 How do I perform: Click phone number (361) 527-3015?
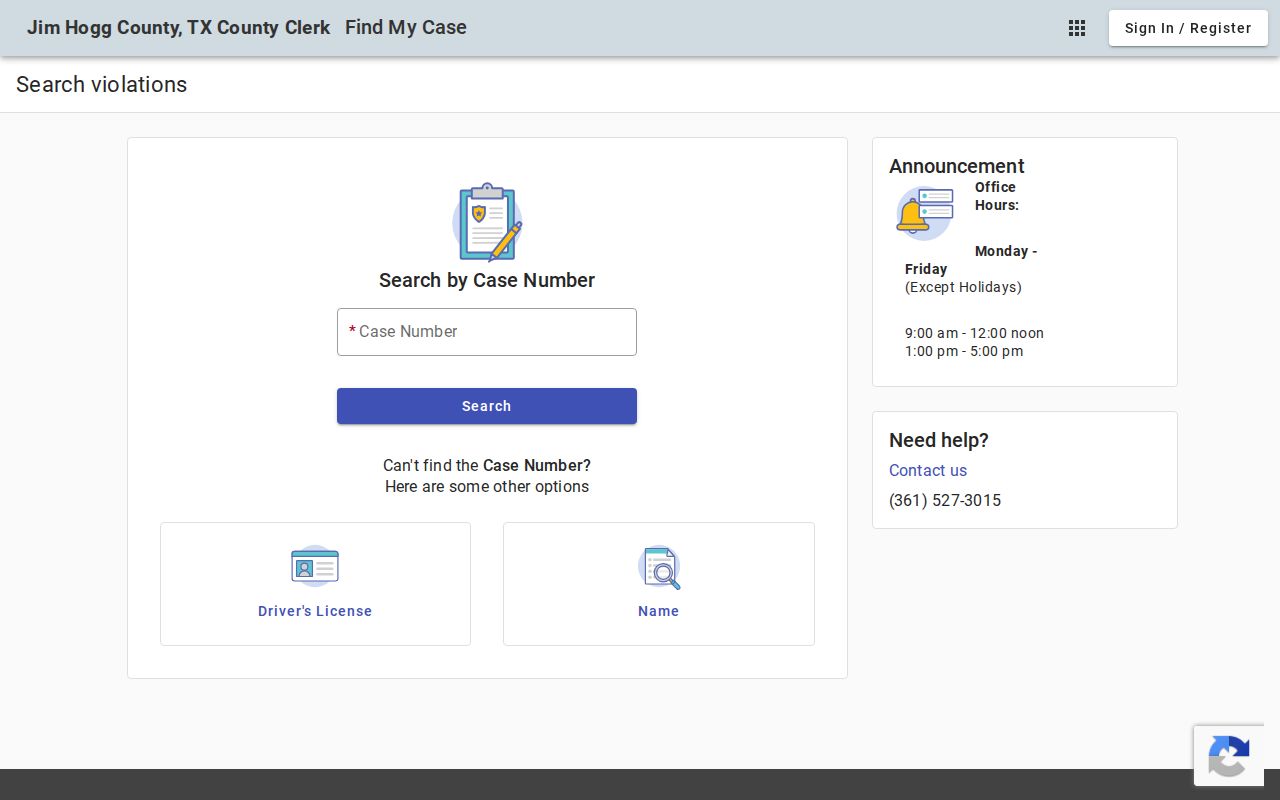tap(945, 500)
